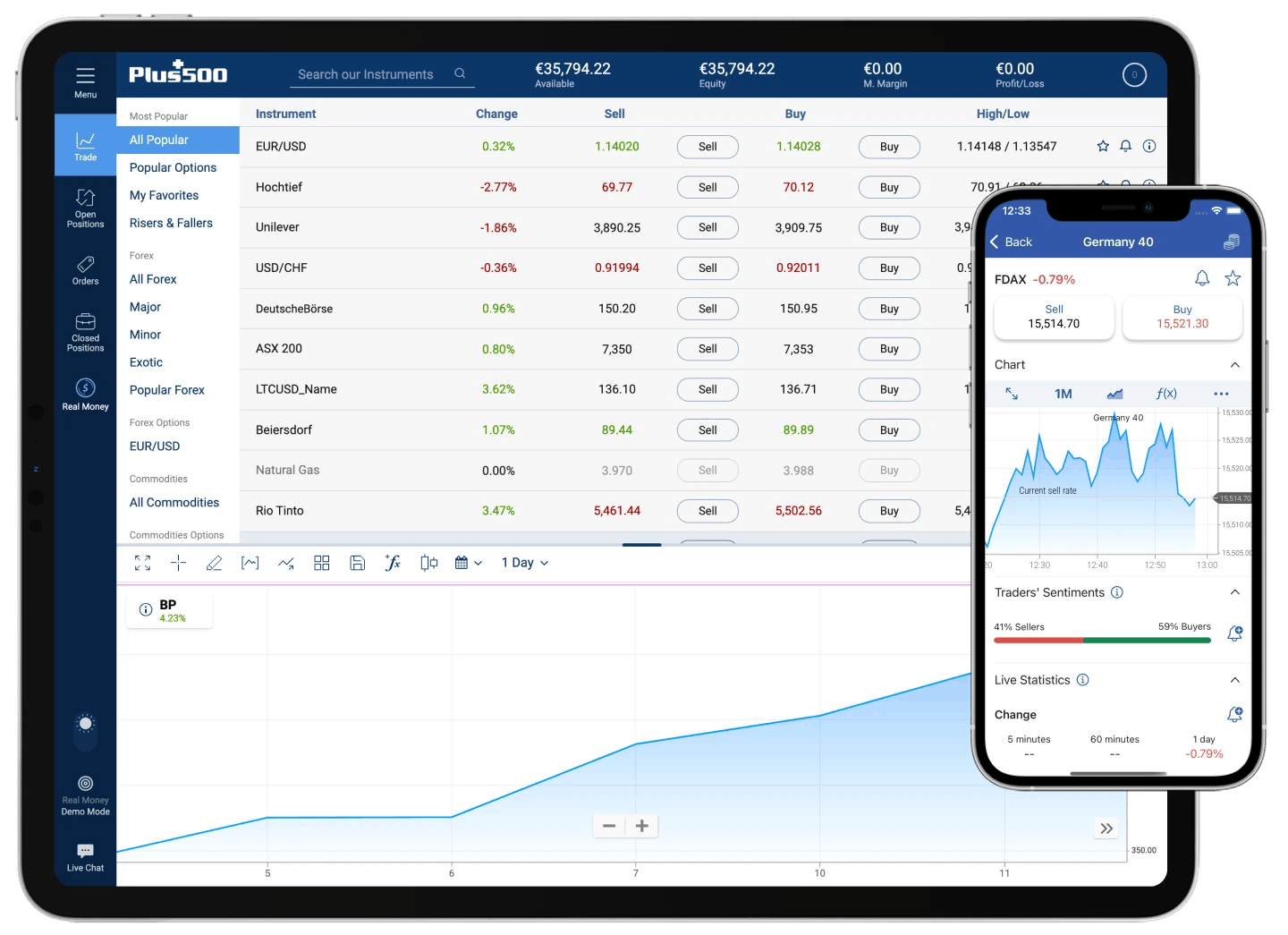Viewport: 1288px width, 935px height.
Task: Select the crosshair tool on chart toolbar
Action: click(x=178, y=563)
